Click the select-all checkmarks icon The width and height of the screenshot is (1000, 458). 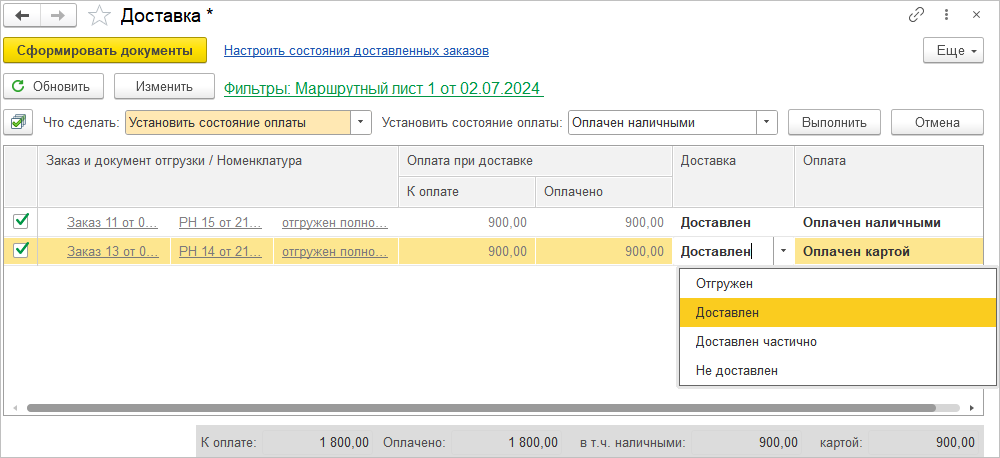pyautogui.click(x=19, y=122)
